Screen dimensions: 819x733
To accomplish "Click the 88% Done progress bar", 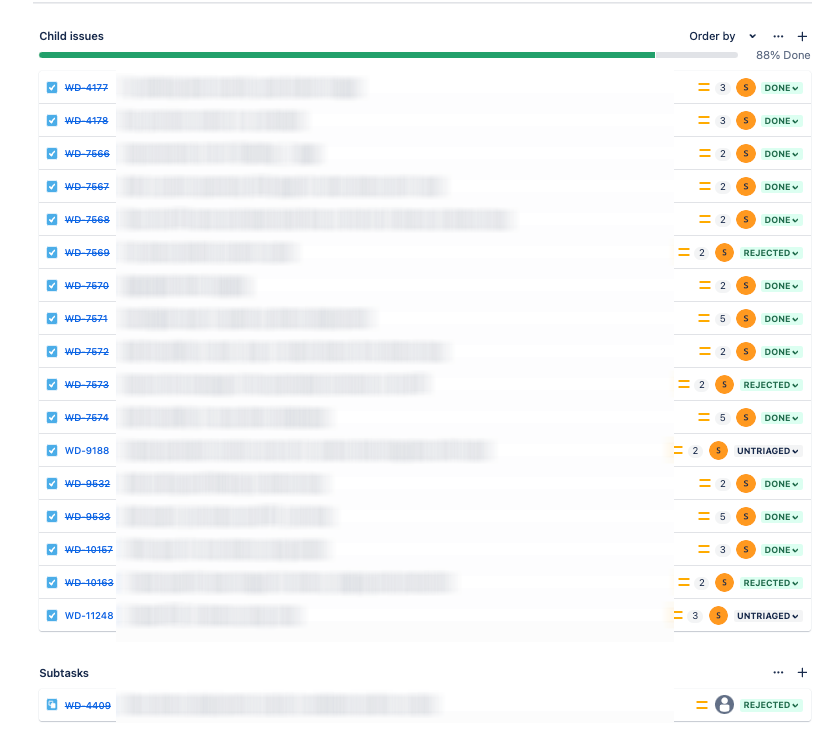I will click(388, 57).
